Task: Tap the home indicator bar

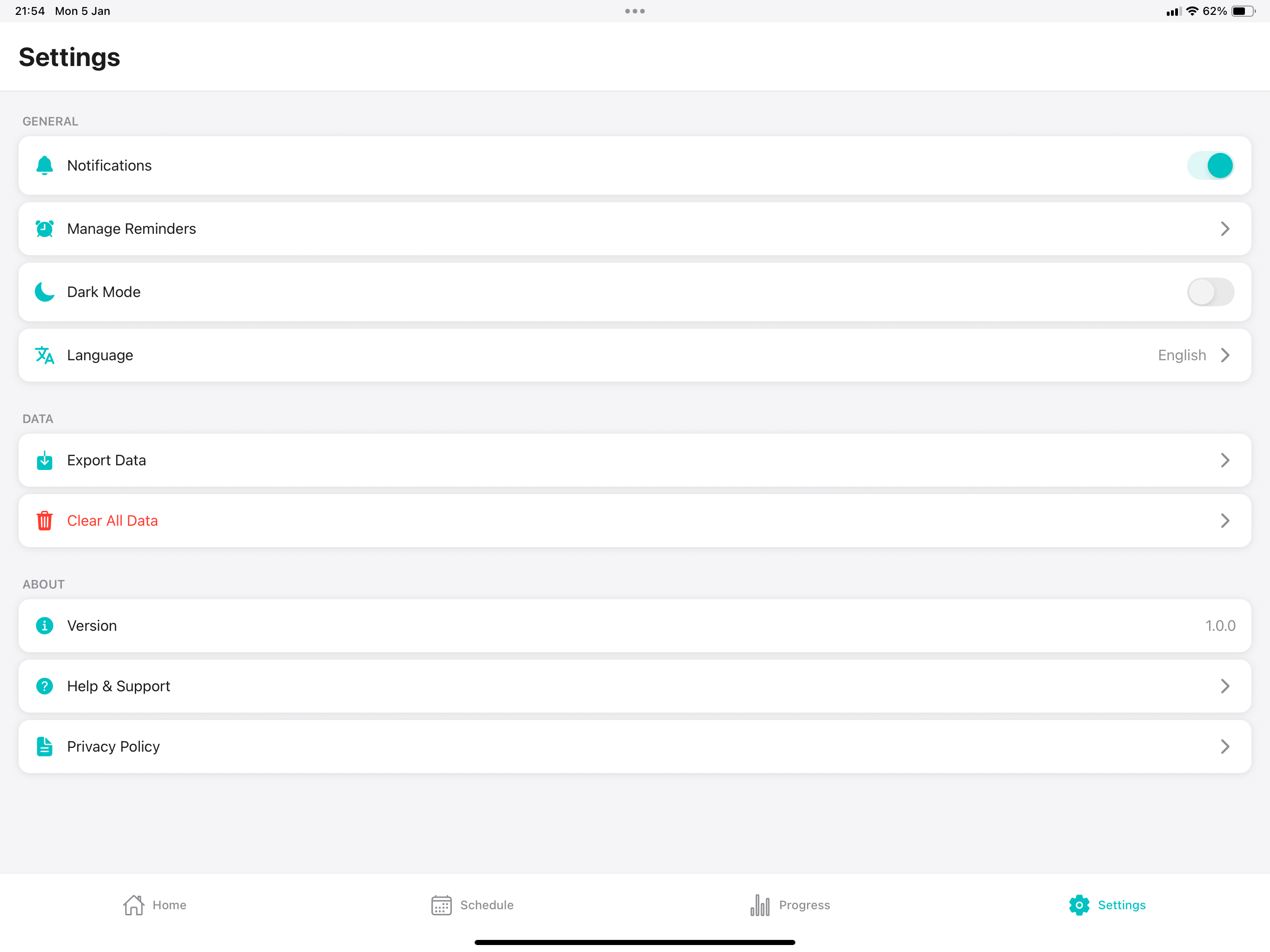Action: click(x=635, y=942)
